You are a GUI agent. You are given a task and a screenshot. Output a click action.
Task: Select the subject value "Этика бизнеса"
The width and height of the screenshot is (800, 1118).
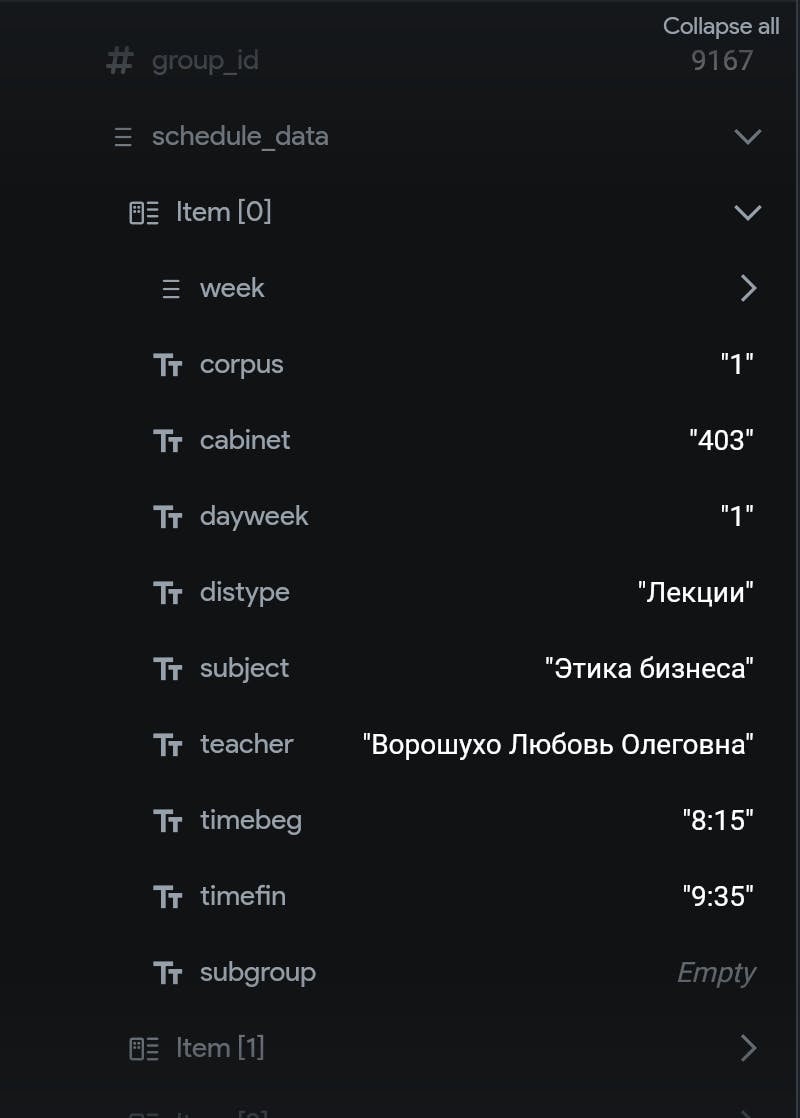(x=649, y=669)
